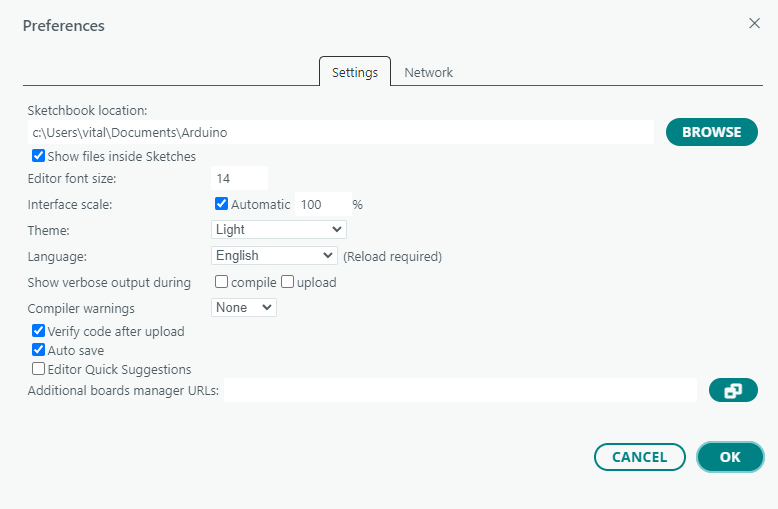Screen dimensions: 778x509
Task: Close the Preferences dialog with X
Action: tap(754, 23)
